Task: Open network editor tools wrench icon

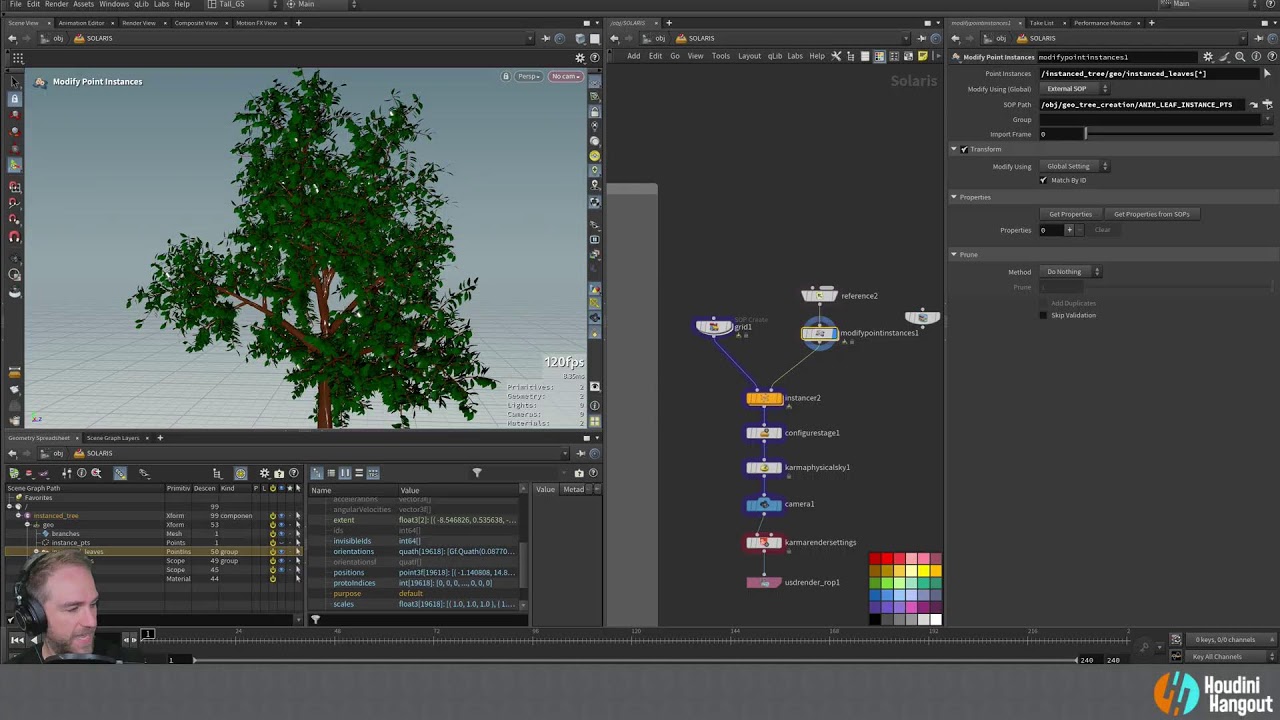Action: click(836, 56)
